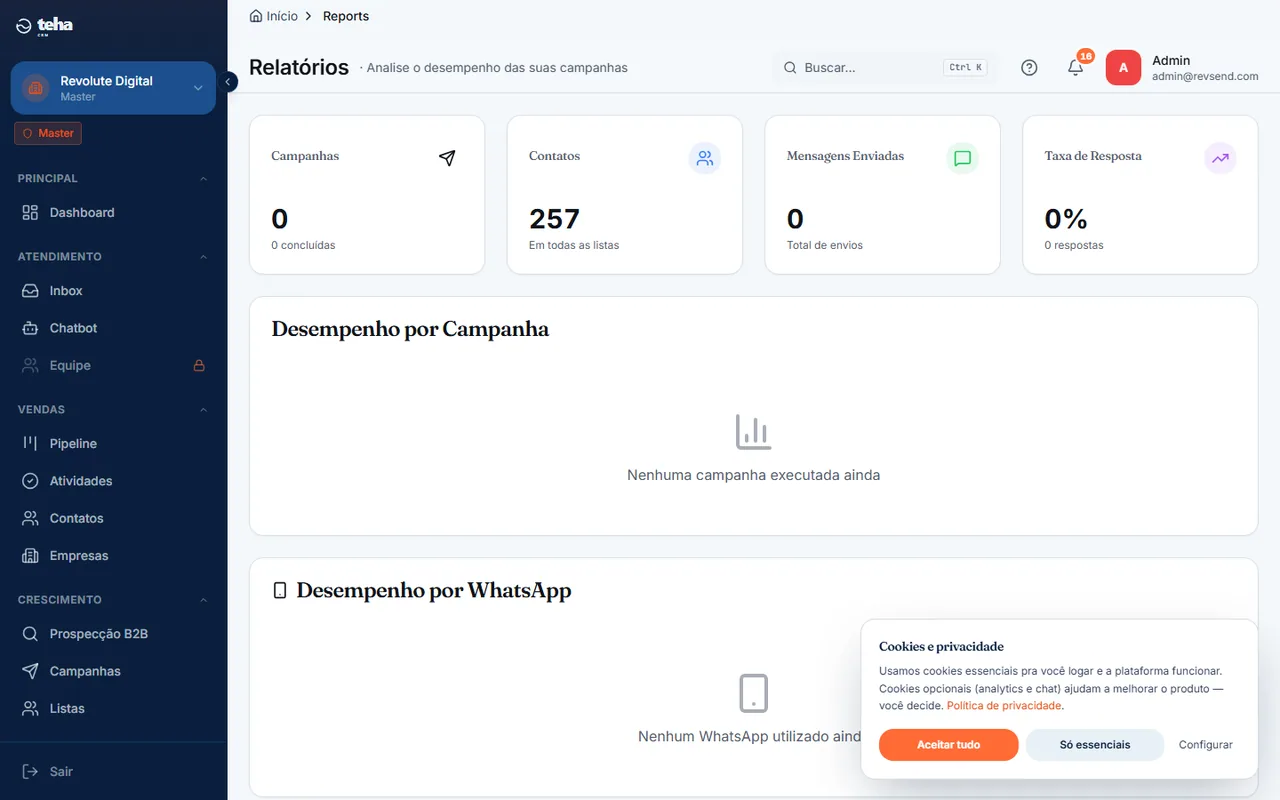Open the notifications bell icon
This screenshot has width=1280, height=800.
[x=1076, y=68]
